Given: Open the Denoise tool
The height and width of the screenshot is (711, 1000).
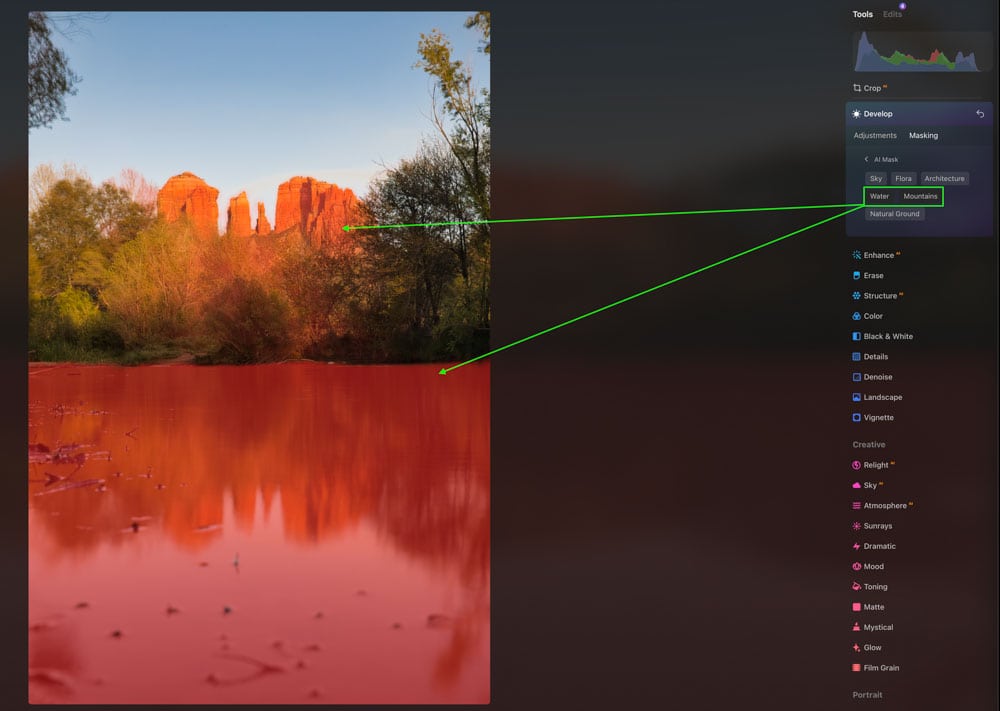Looking at the screenshot, I should pos(872,377).
